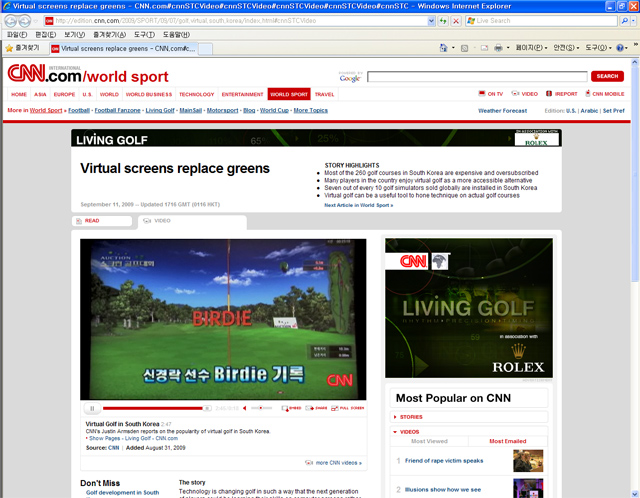
Task: Enter full screen video mode
Action: (x=347, y=408)
